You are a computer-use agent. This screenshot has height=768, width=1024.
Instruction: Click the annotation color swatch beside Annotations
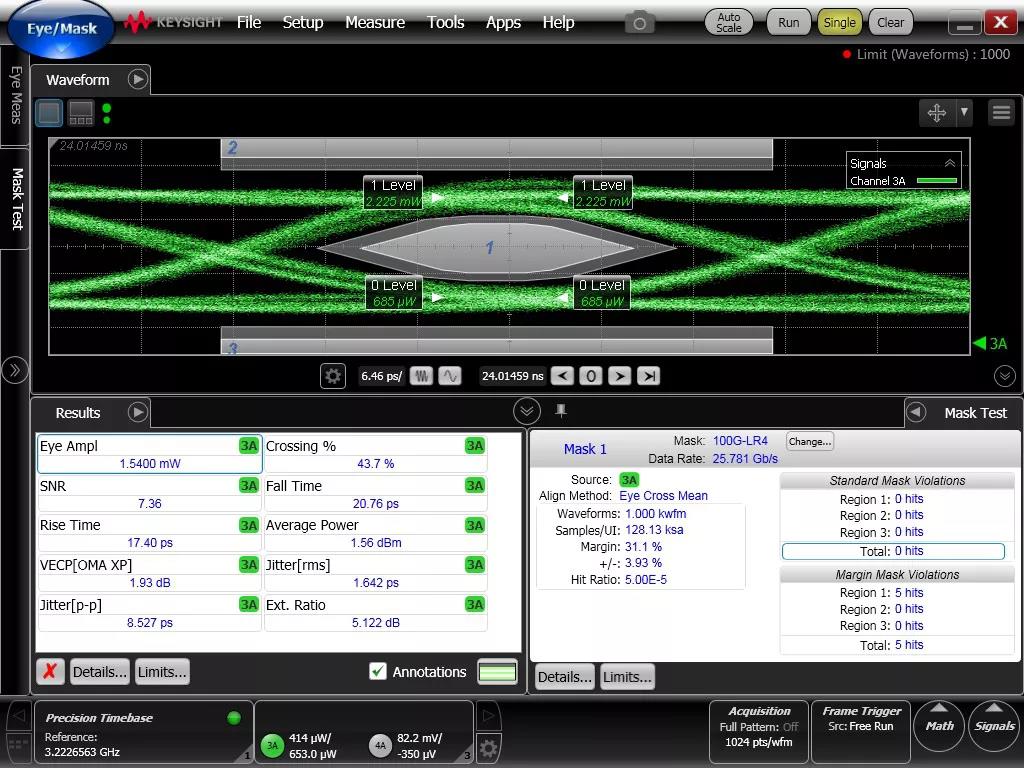point(497,672)
